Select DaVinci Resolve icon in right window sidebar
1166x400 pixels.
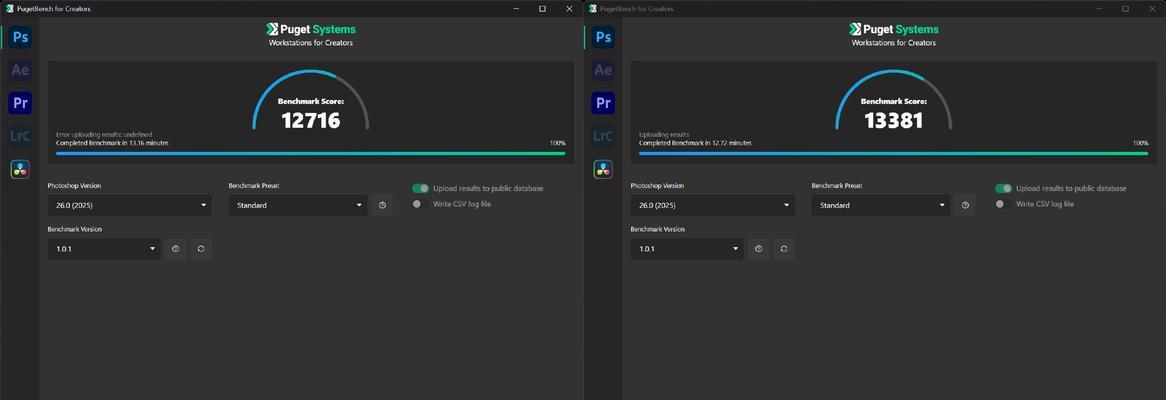(603, 169)
